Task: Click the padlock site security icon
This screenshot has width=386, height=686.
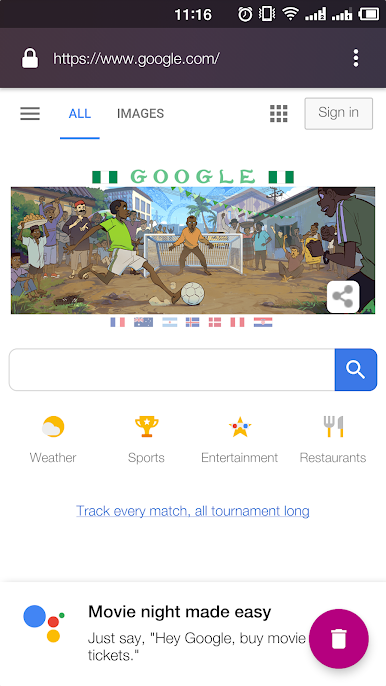Action: click(x=30, y=58)
